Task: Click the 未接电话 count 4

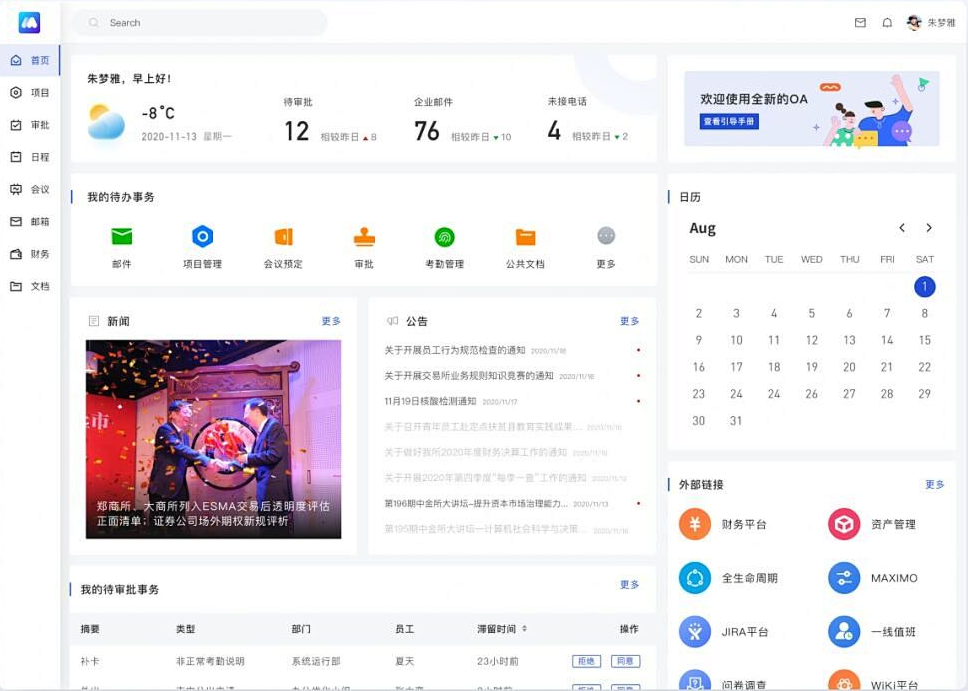Action: pos(554,130)
